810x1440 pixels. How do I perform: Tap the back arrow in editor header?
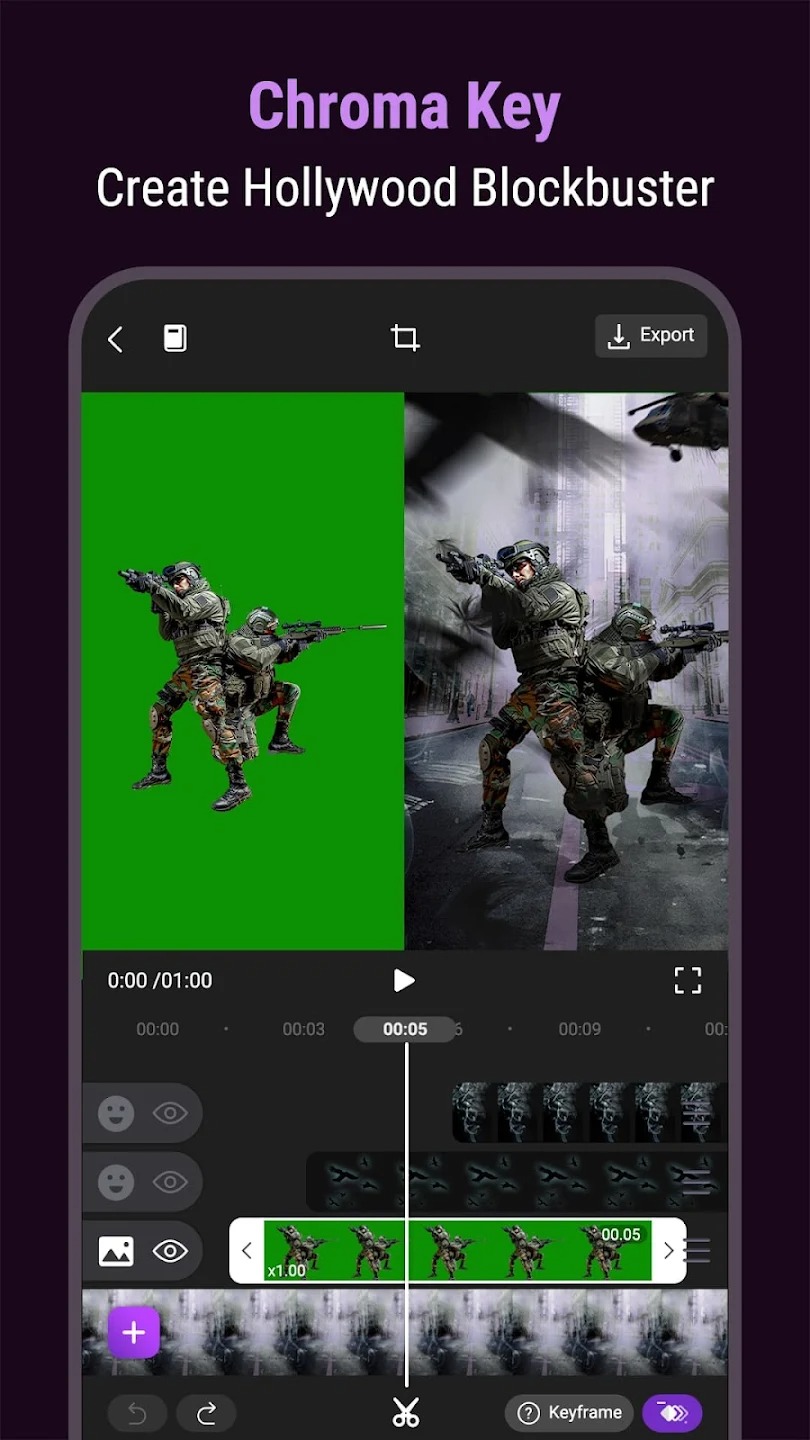116,340
